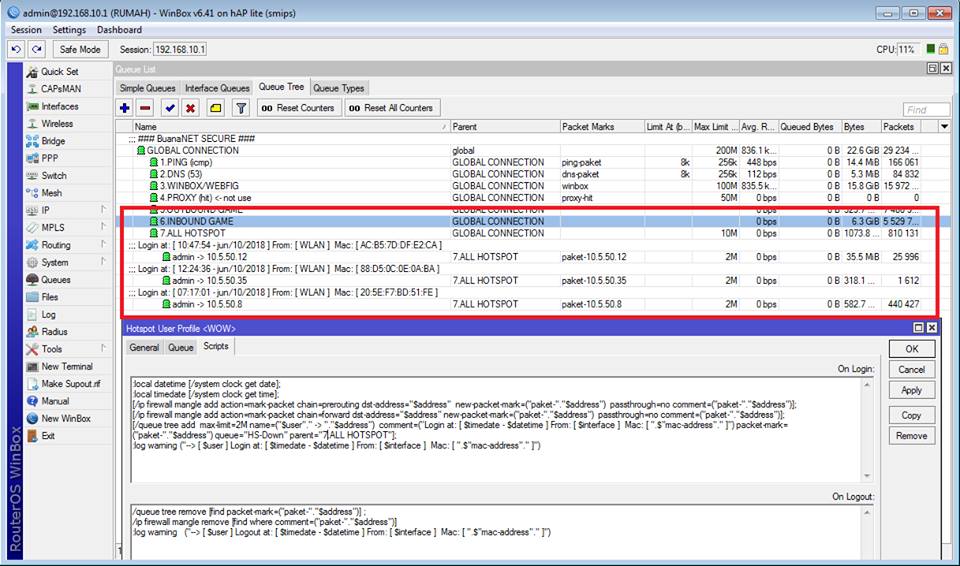This screenshot has height=566, width=960.
Task: Switch to Queue Types tab
Action: 339,88
